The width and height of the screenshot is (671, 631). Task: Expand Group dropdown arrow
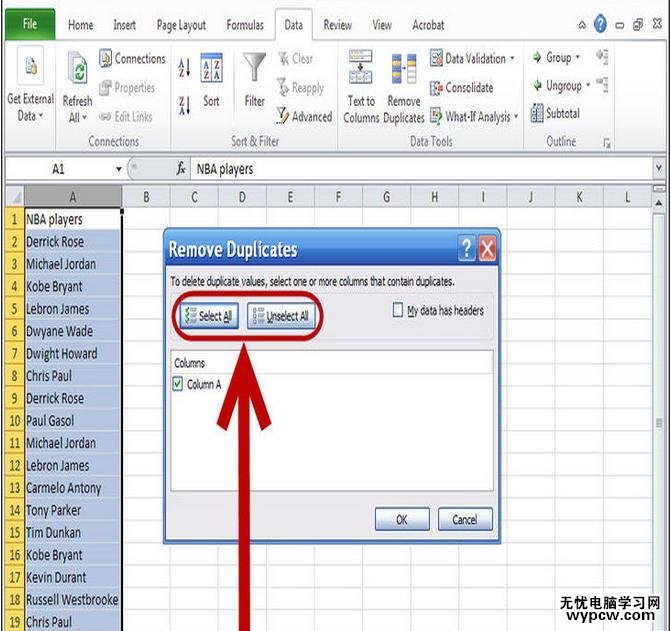coord(577,57)
